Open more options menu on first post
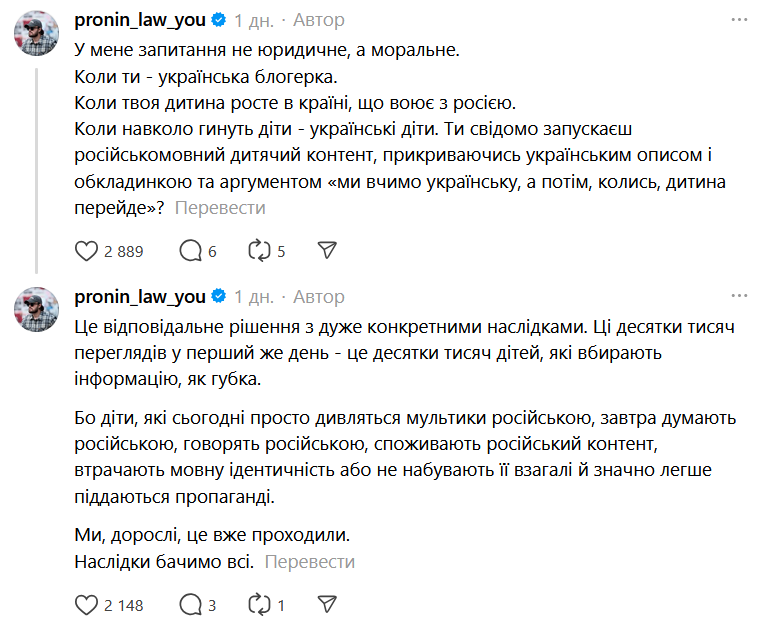The image size is (760, 626). [739, 20]
